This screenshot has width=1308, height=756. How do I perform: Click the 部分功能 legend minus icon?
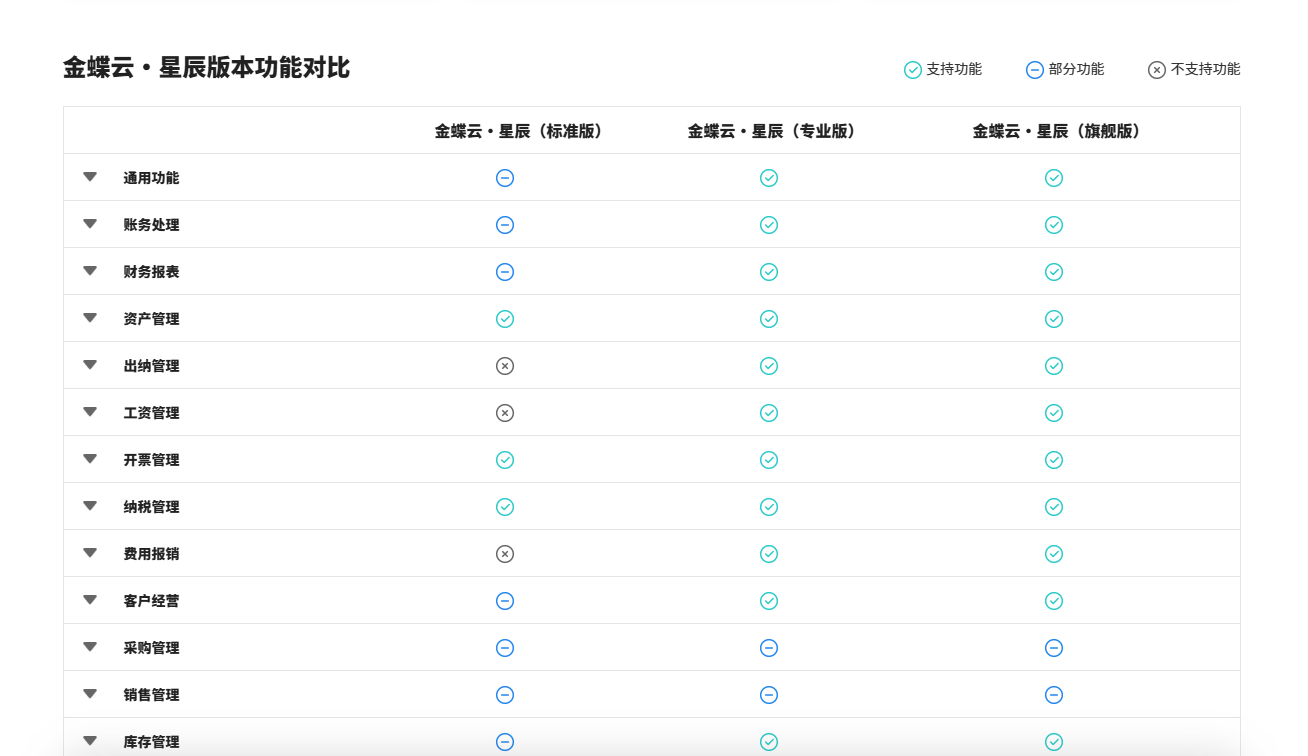coord(1034,69)
